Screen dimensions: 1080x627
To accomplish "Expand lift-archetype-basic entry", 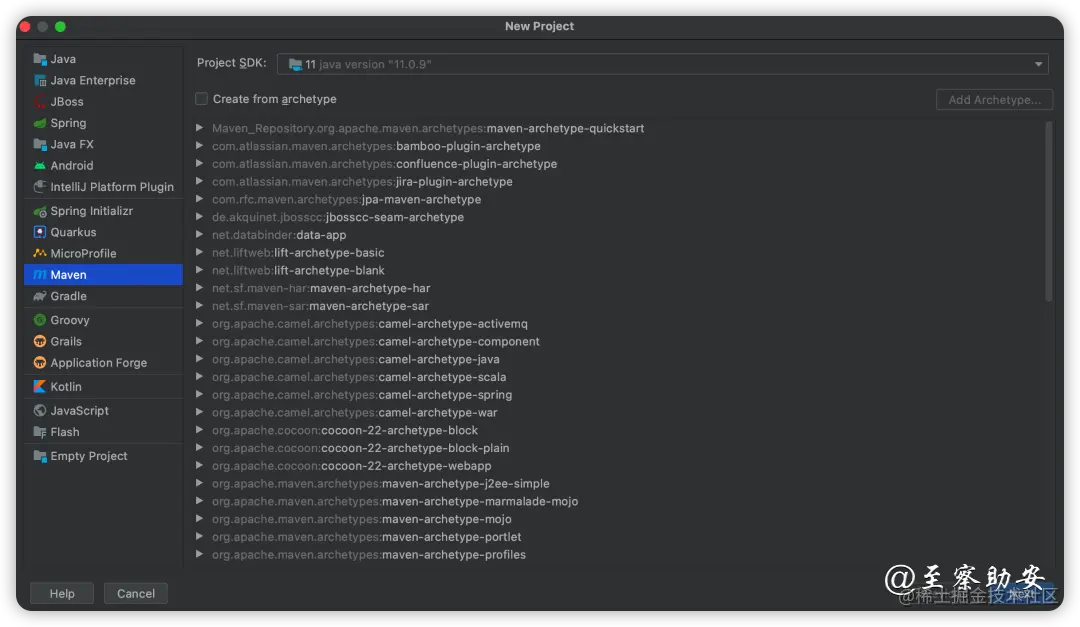I will (199, 253).
